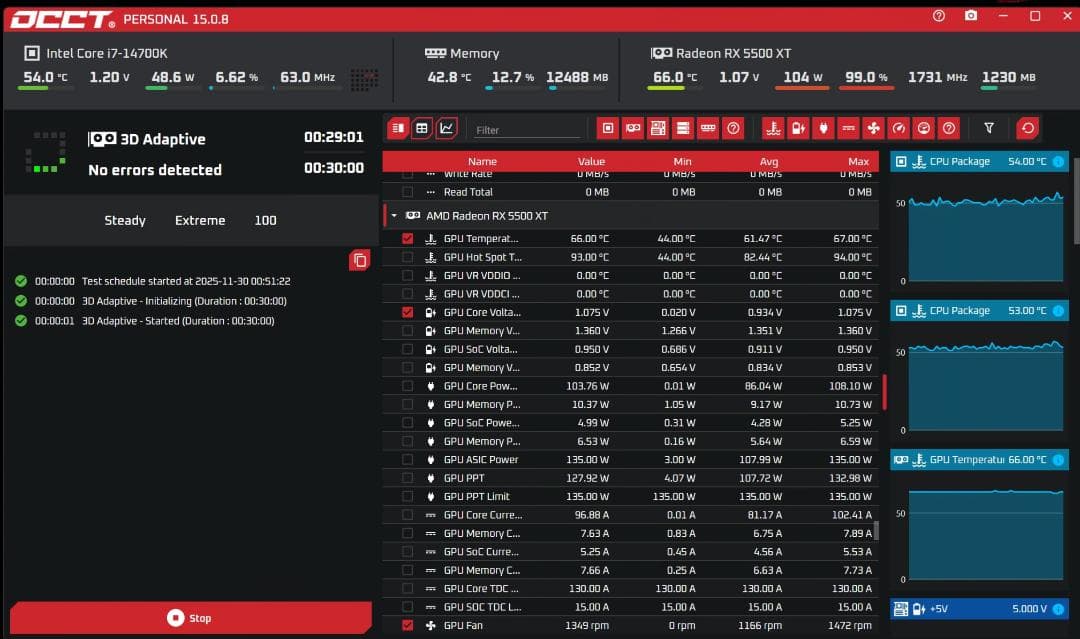This screenshot has height=639, width=1080.
Task: Switch to the Steady mode tab
Action: (124, 220)
